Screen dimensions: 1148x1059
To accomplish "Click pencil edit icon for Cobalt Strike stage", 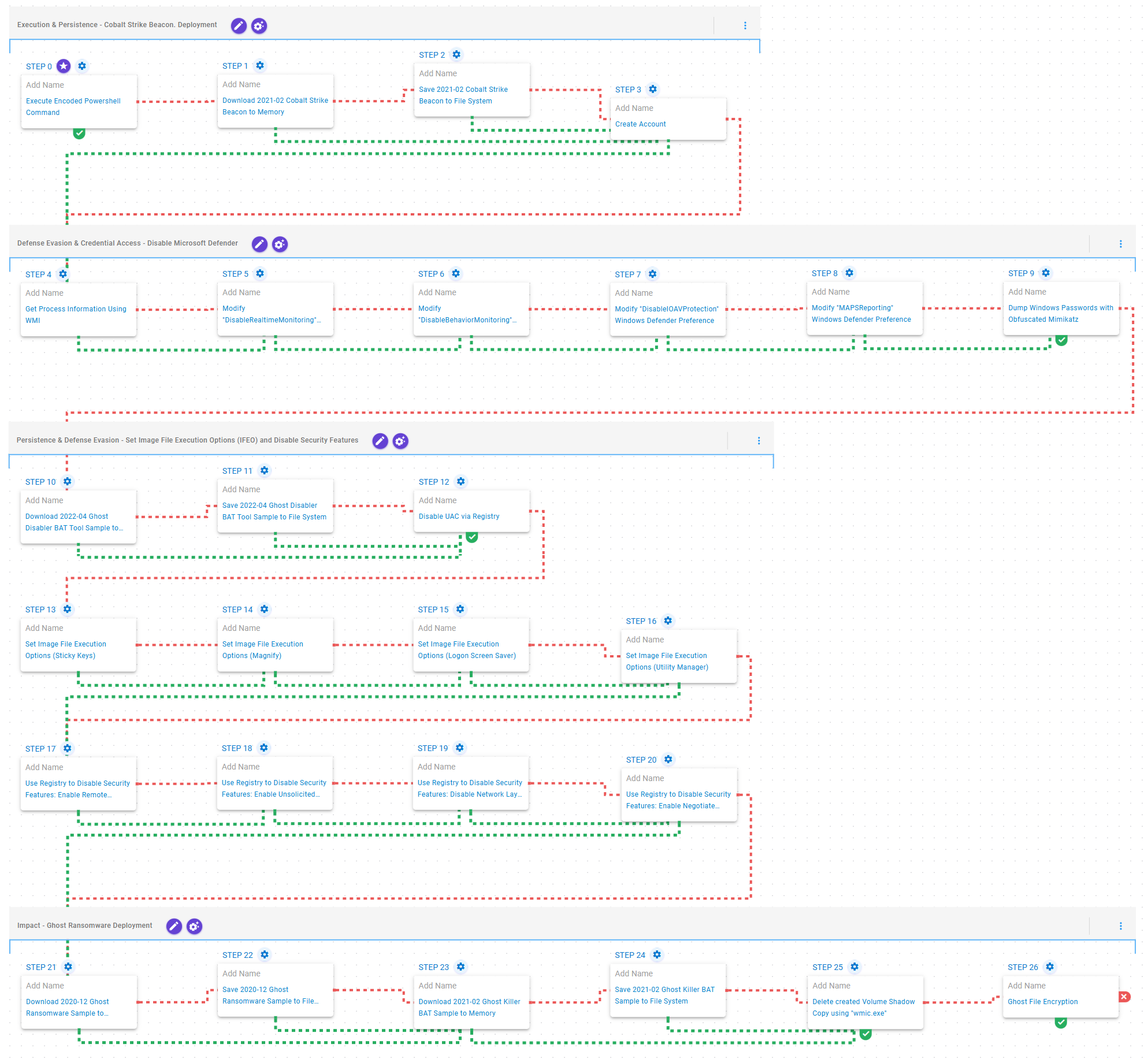I will (x=239, y=25).
